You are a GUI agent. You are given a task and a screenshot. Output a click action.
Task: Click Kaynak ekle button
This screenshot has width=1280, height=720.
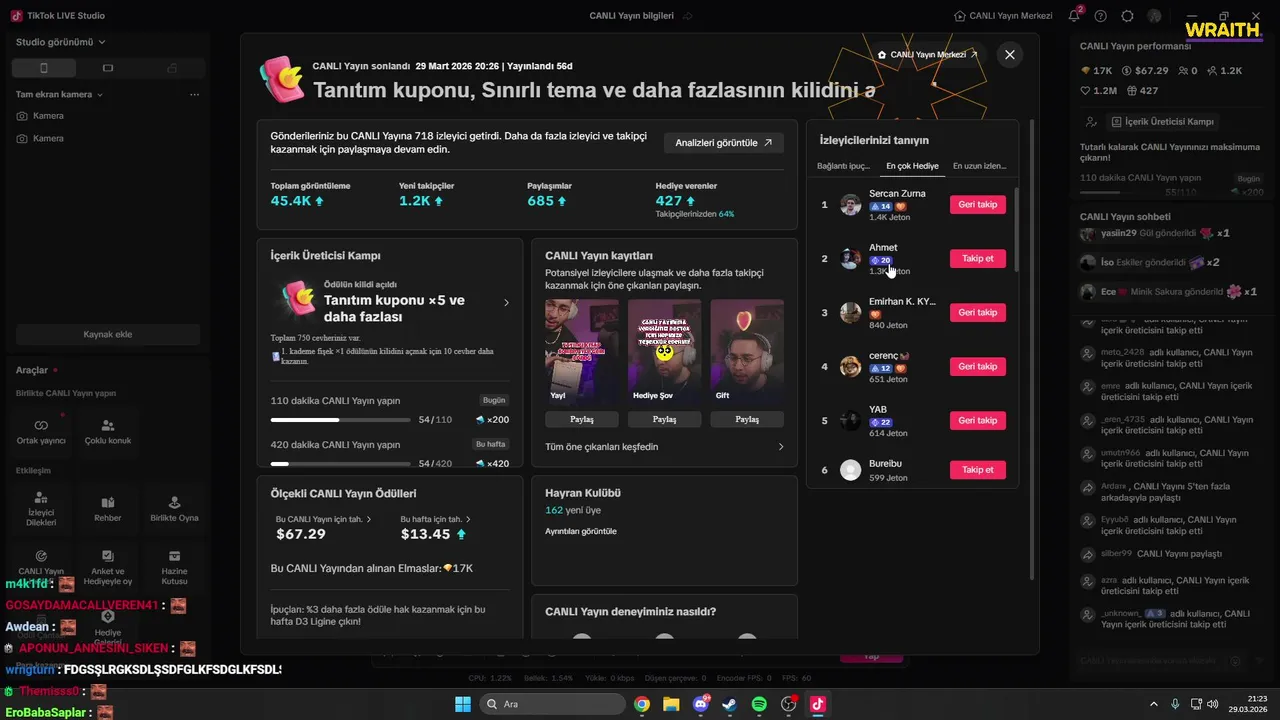pos(108,334)
